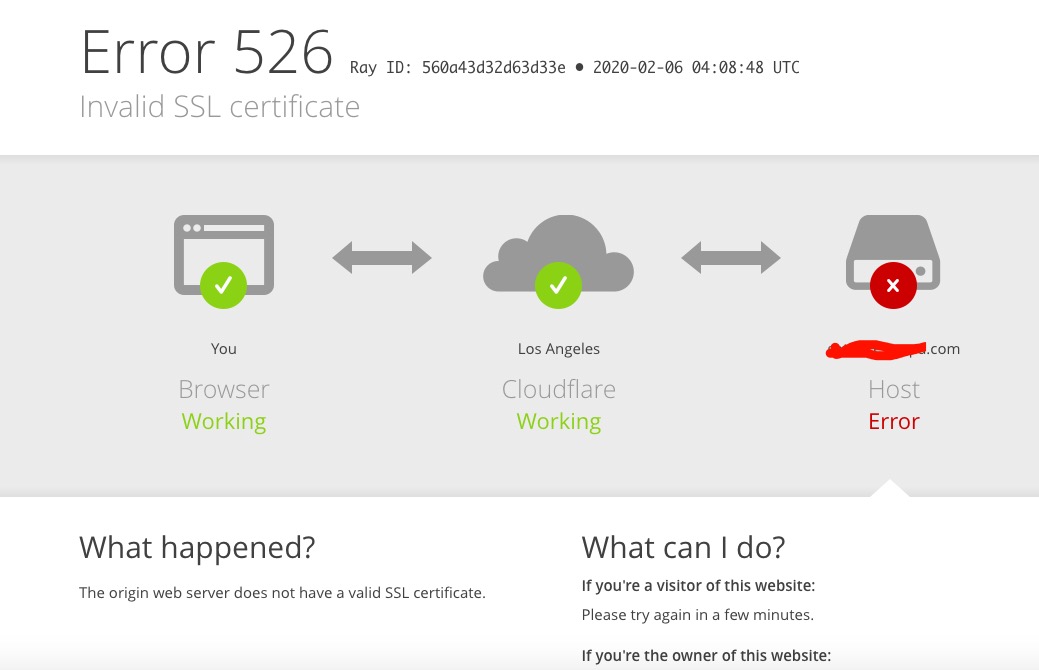Click the green "Working" status under Browser
Screen dimensions: 1039x670
click(x=224, y=421)
